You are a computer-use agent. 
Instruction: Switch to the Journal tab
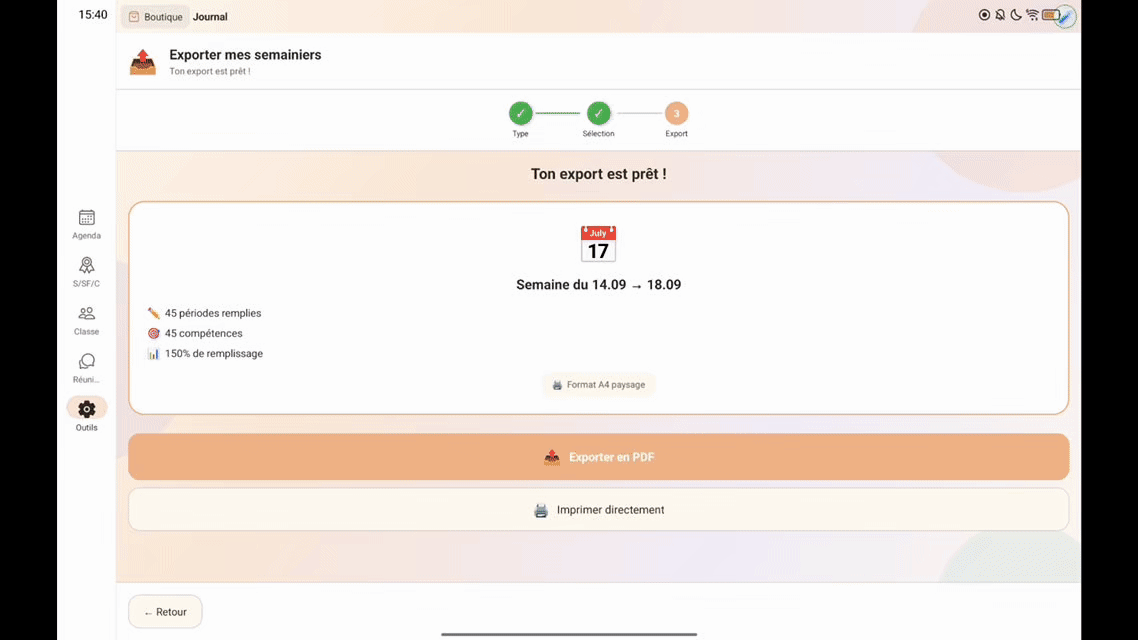(x=210, y=16)
